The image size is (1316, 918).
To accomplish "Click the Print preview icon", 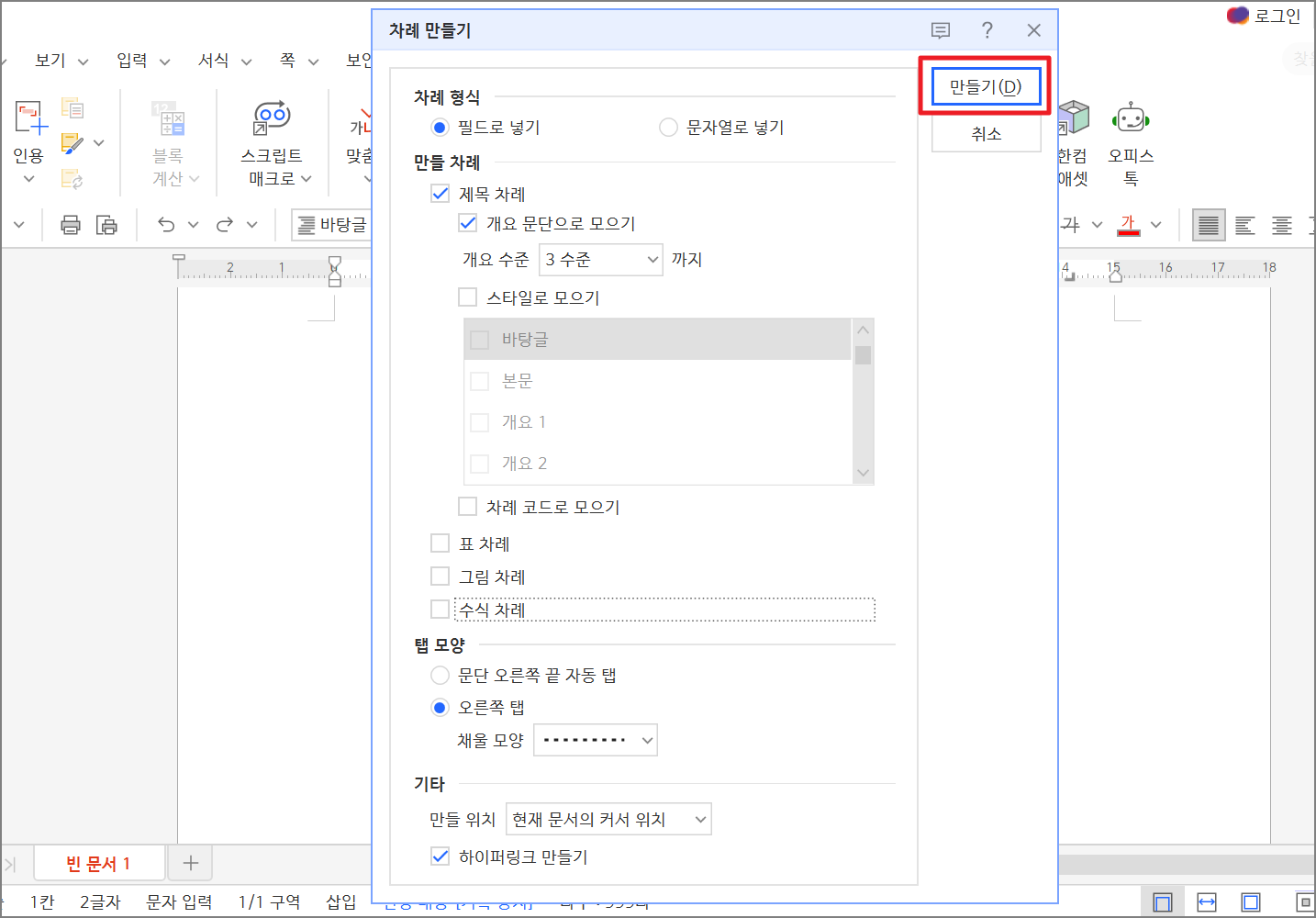I will (x=107, y=224).
